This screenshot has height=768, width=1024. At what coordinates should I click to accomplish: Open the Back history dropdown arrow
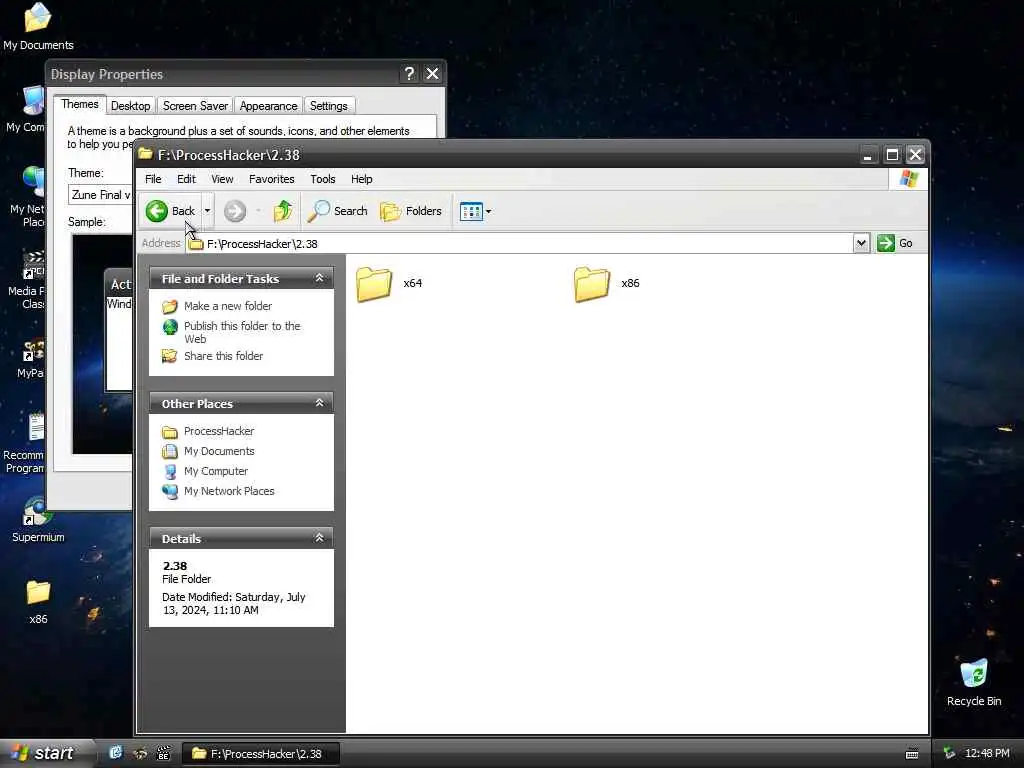[207, 211]
